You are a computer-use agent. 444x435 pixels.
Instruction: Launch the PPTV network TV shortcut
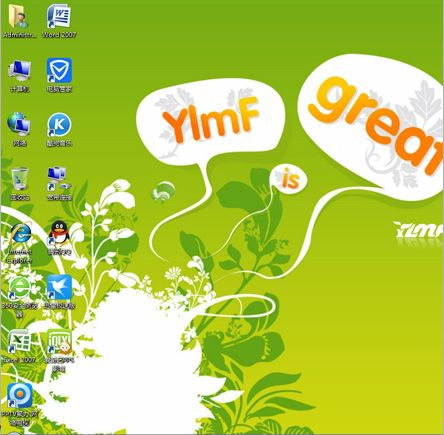tap(20, 395)
